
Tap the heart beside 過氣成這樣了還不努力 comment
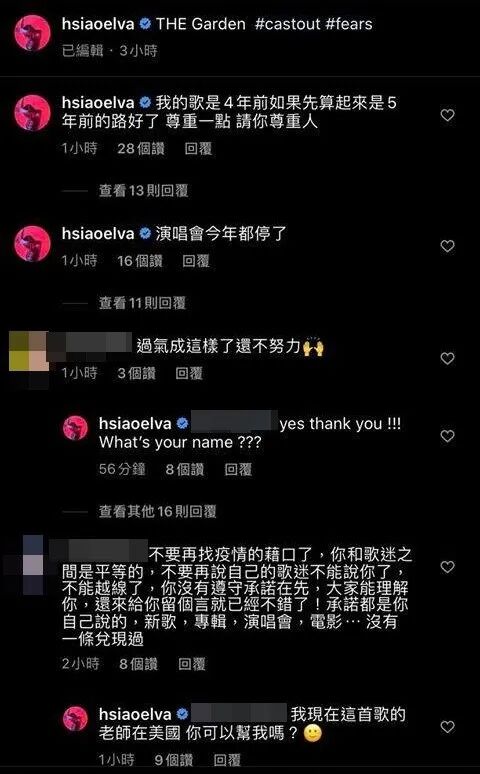(x=447, y=358)
